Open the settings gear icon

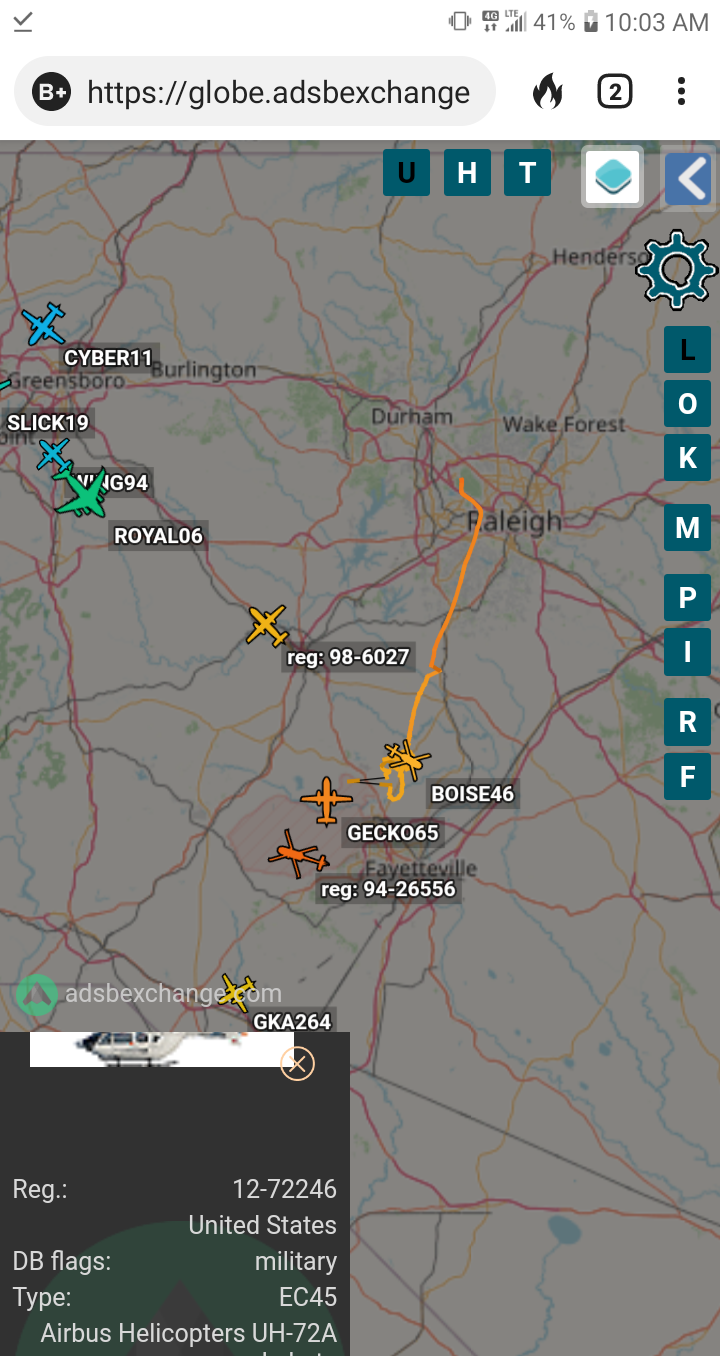(677, 269)
